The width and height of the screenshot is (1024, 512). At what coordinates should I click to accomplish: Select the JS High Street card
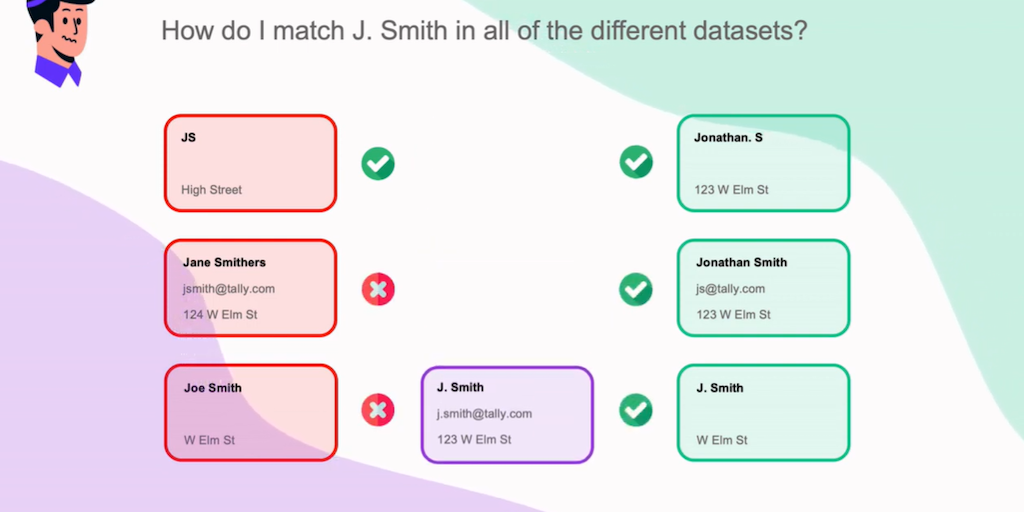250,163
